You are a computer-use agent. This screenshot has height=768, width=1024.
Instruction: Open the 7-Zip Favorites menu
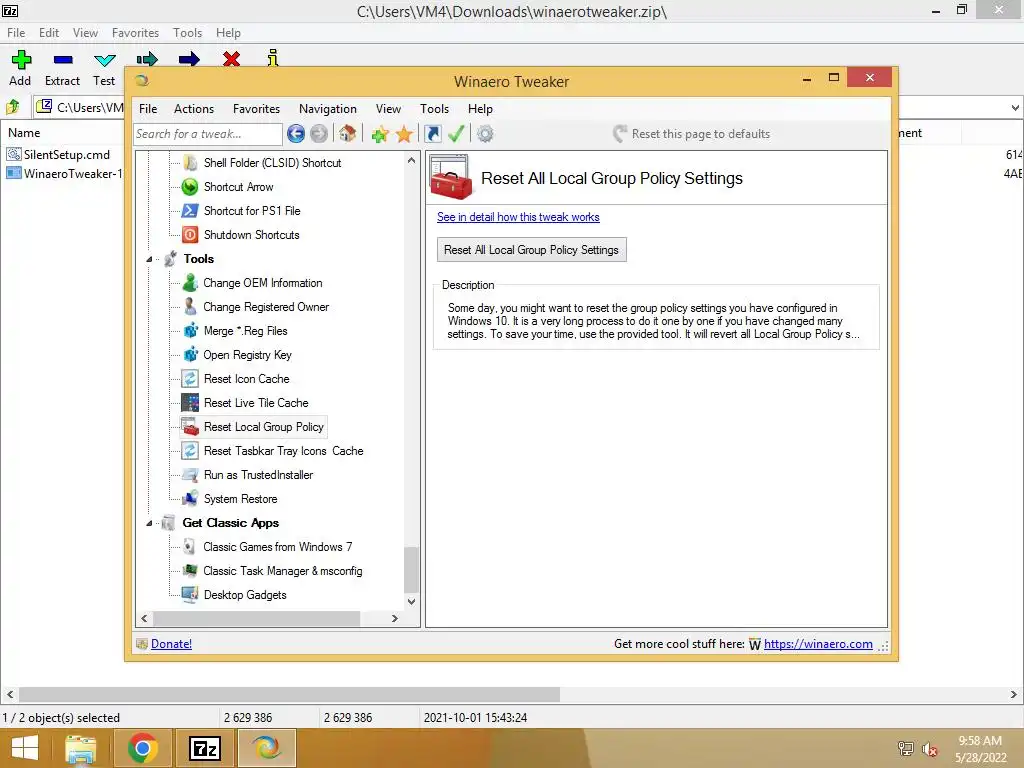135,33
